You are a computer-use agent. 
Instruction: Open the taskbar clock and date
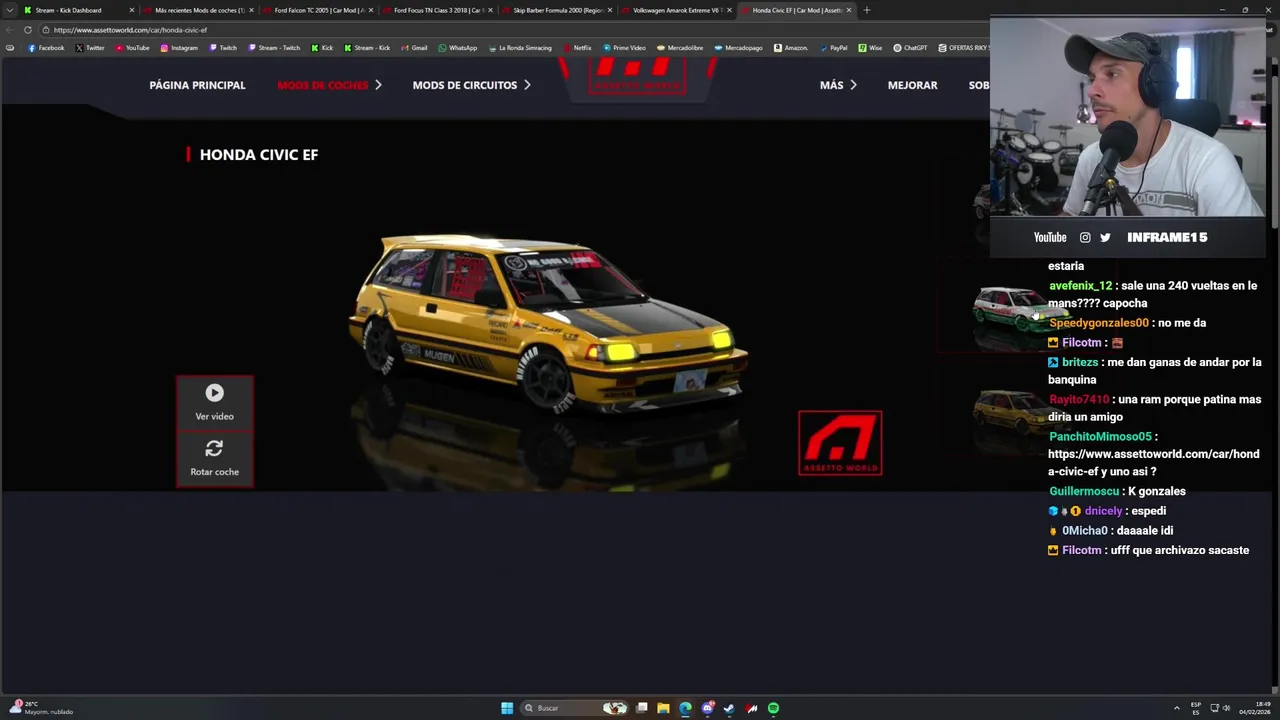[x=1255, y=708]
